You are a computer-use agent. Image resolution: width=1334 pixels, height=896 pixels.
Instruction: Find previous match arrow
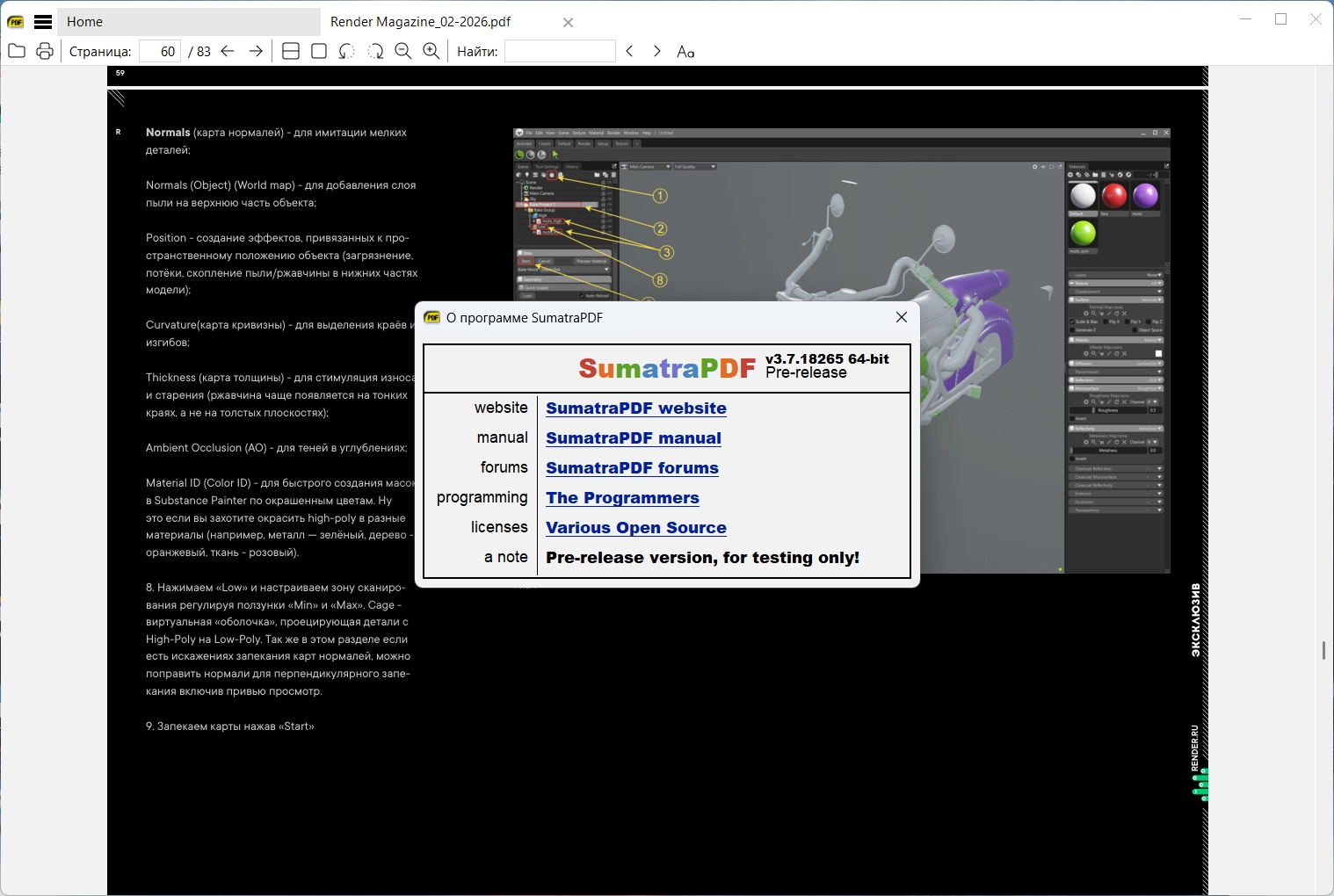point(629,51)
